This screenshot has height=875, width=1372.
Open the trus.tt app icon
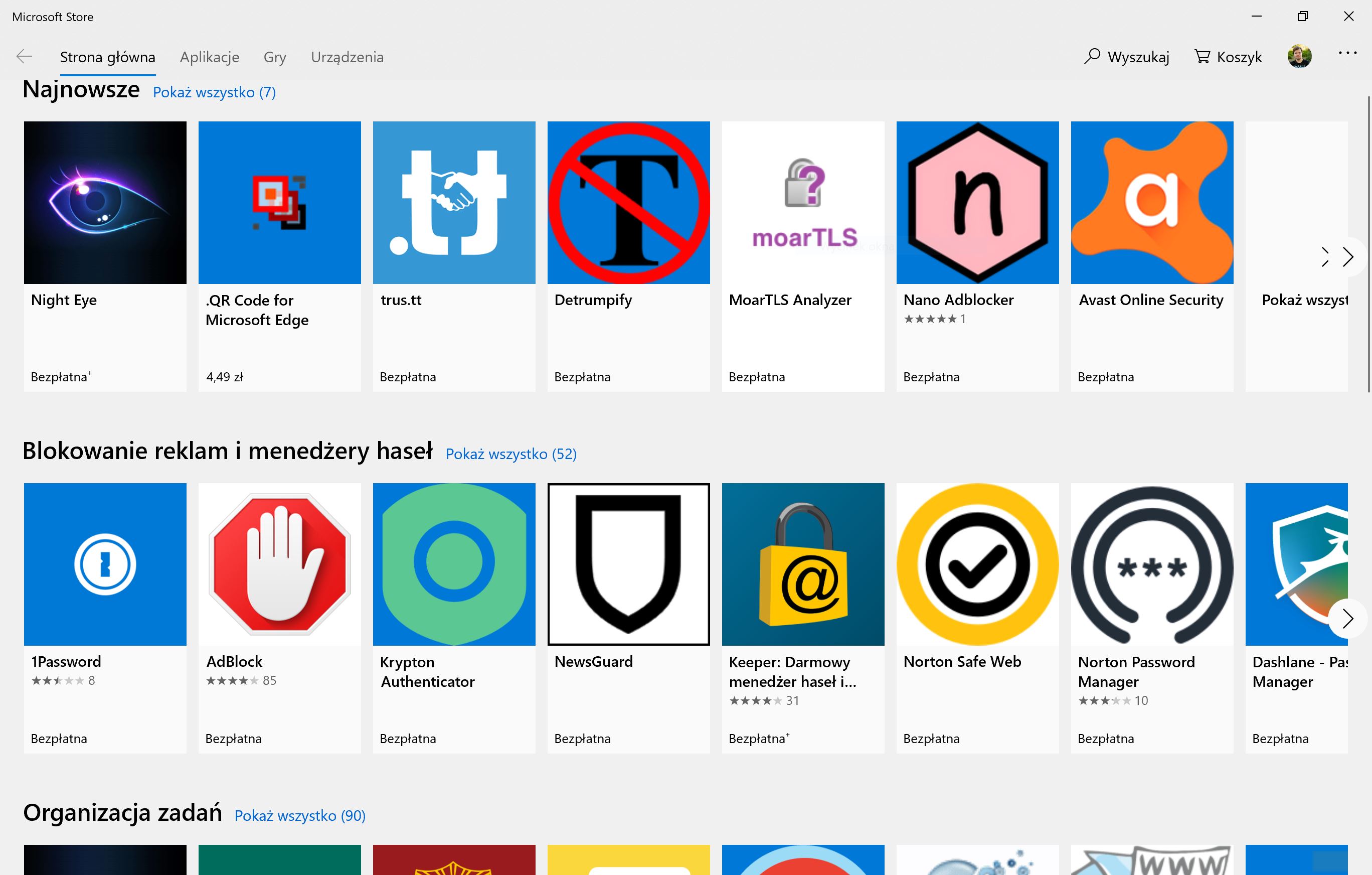(454, 202)
